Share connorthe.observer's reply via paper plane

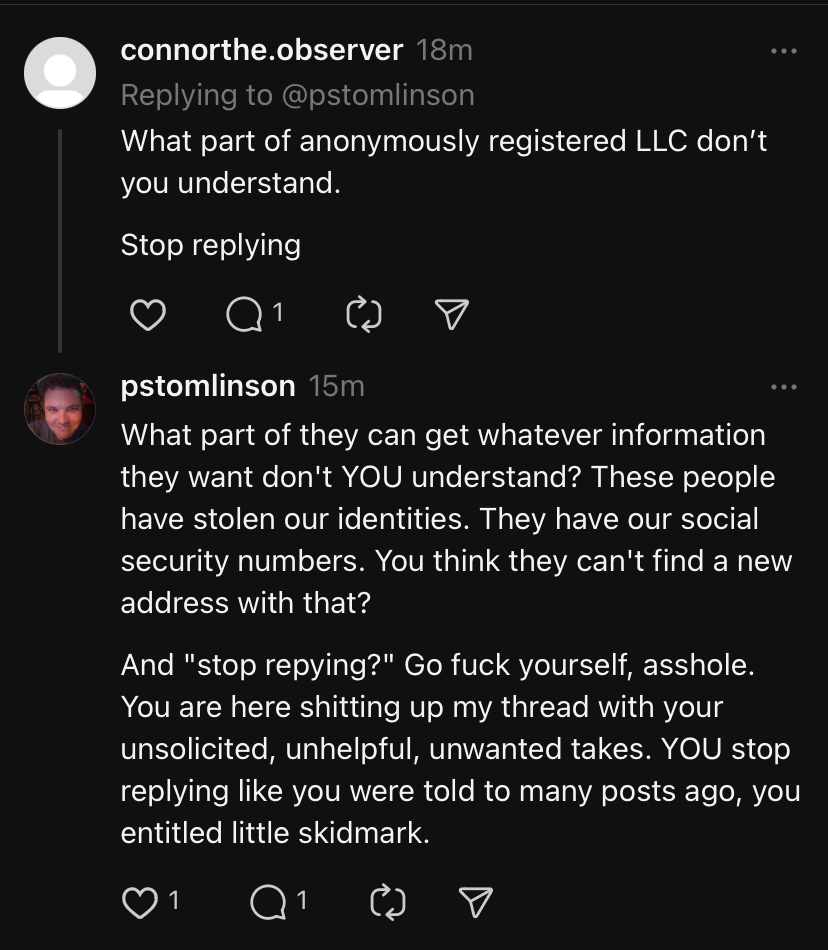pos(452,314)
